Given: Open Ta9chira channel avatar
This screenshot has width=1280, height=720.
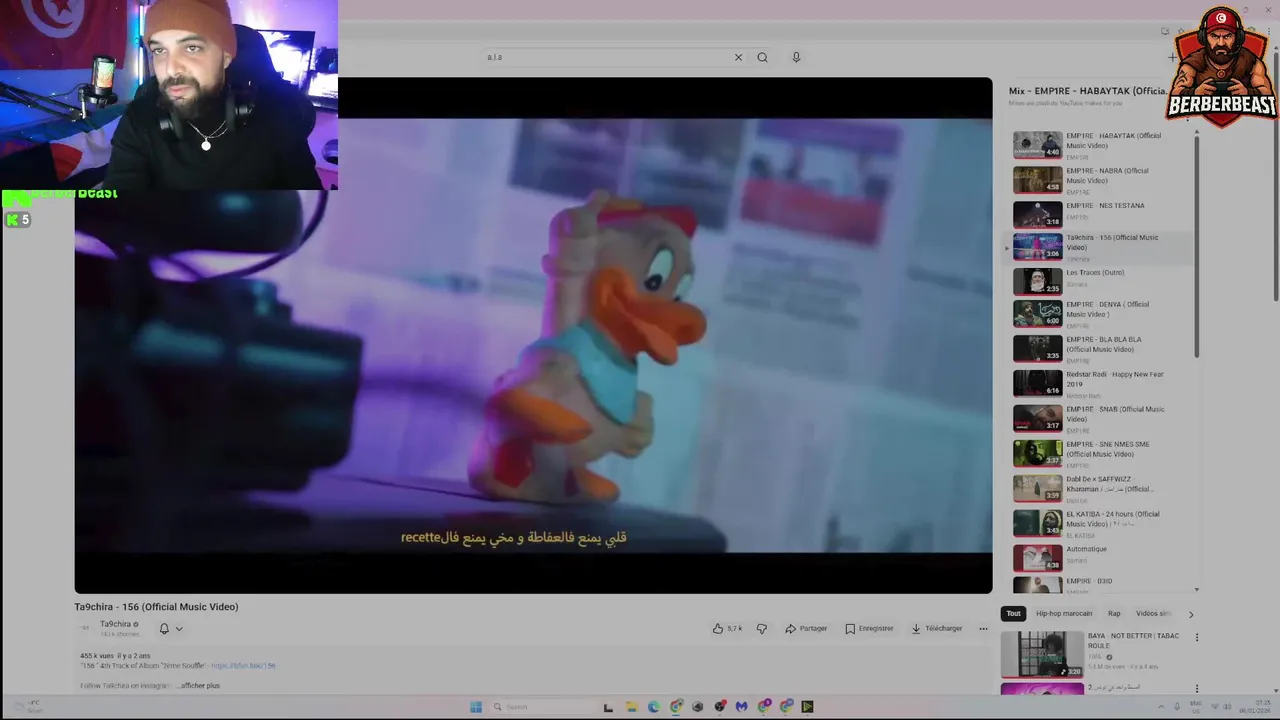Looking at the screenshot, I should point(85,628).
